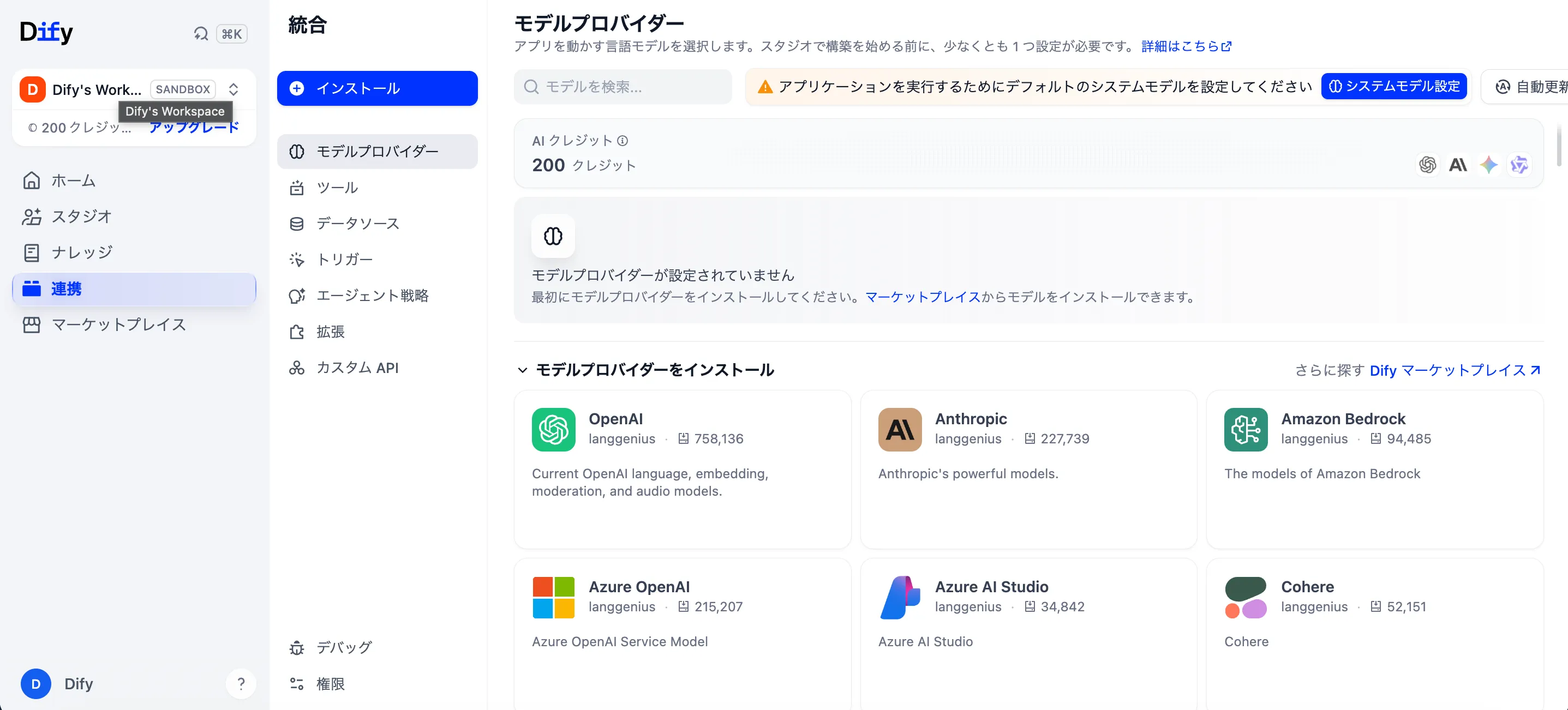The image size is (1568, 710).
Task: Focus the モデルを検索 search field
Action: point(623,86)
